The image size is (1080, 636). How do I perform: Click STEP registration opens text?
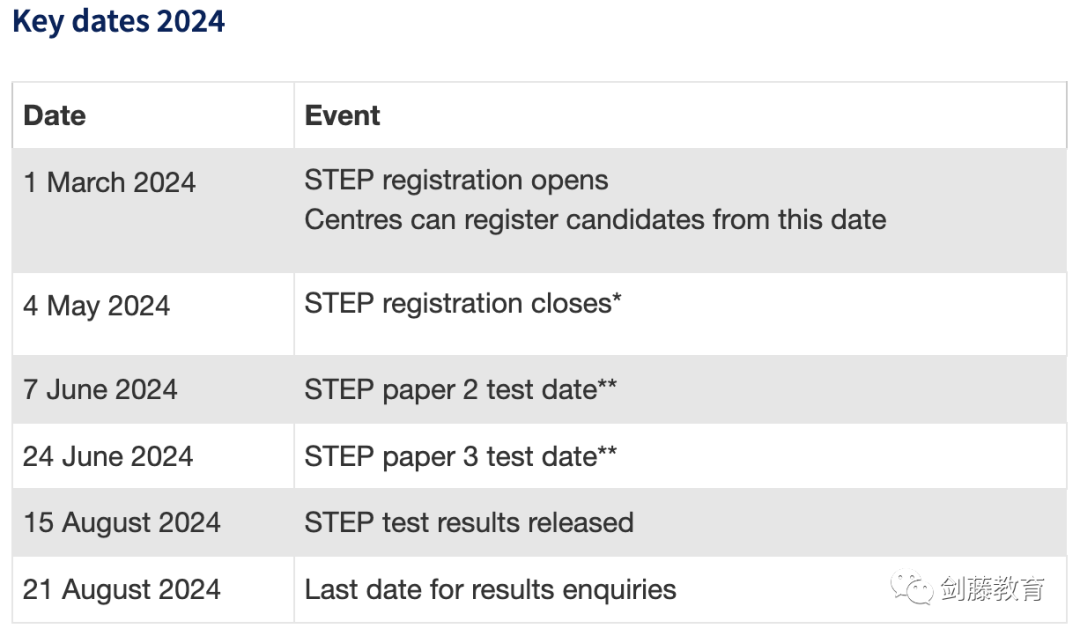click(x=457, y=181)
